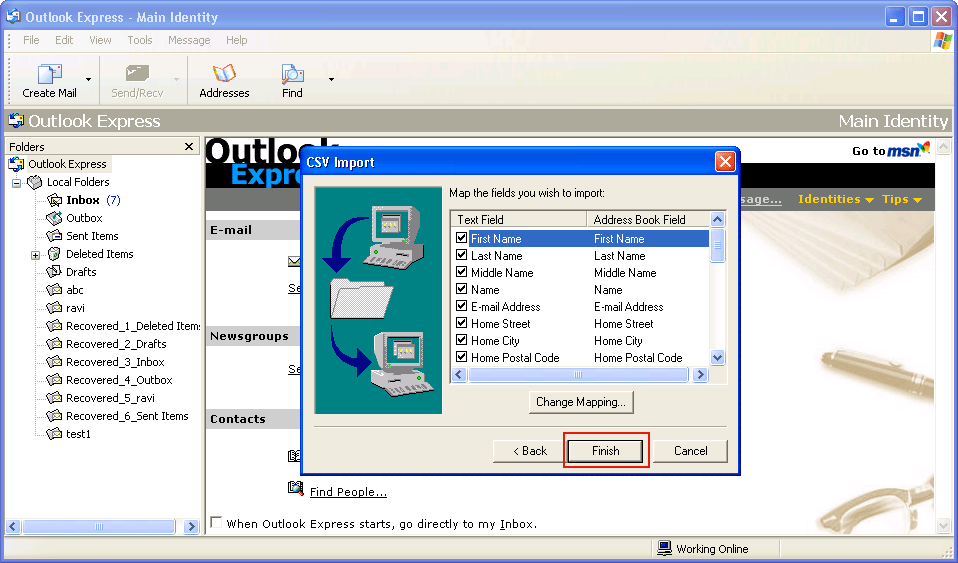Click the Local Folders icon

(35, 182)
